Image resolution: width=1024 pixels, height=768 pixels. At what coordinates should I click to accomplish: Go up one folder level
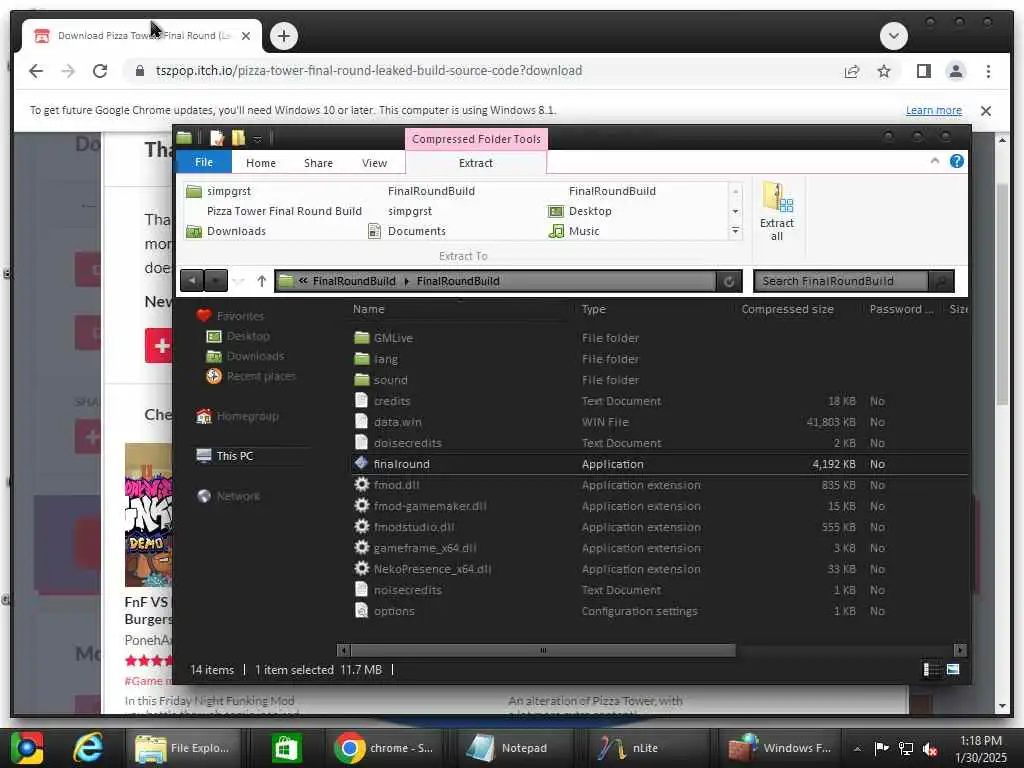(261, 281)
